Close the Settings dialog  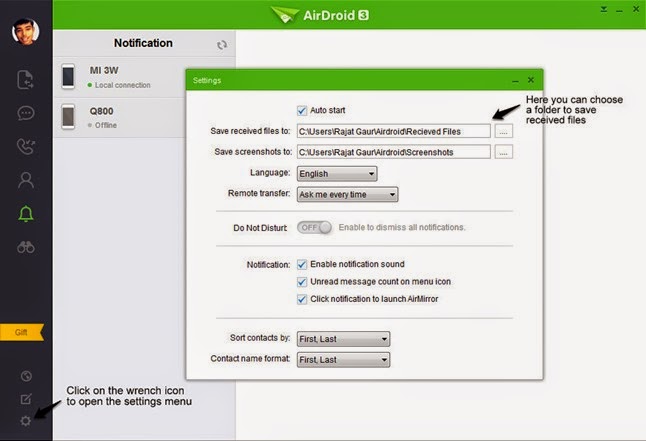(x=531, y=80)
